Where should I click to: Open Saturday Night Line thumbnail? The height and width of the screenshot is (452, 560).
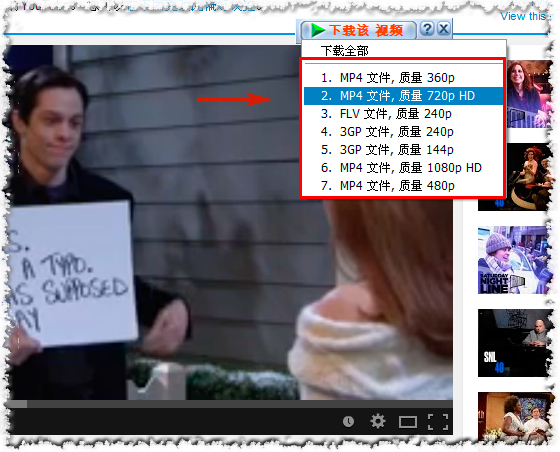(515, 260)
